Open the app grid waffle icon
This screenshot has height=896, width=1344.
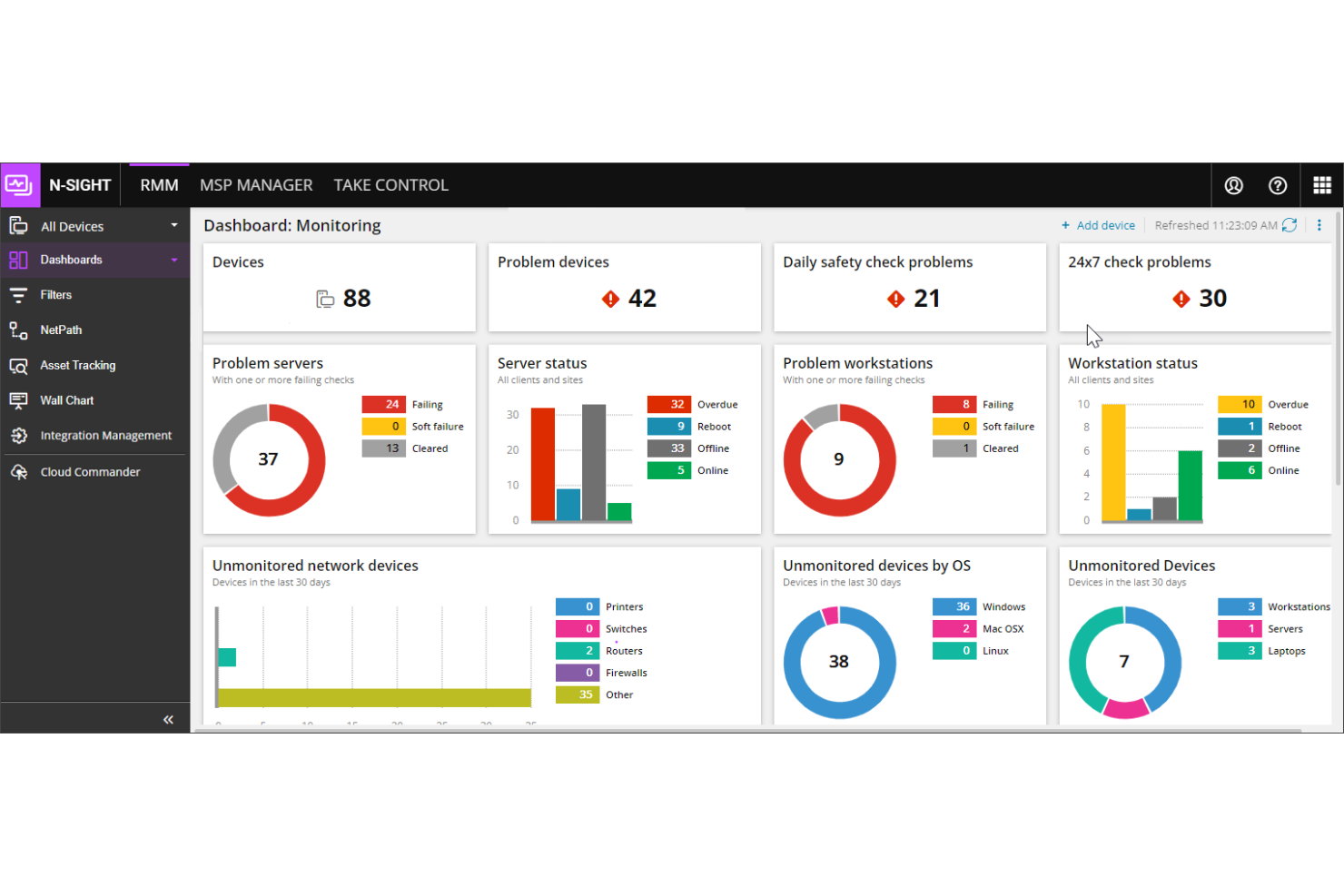[1322, 184]
